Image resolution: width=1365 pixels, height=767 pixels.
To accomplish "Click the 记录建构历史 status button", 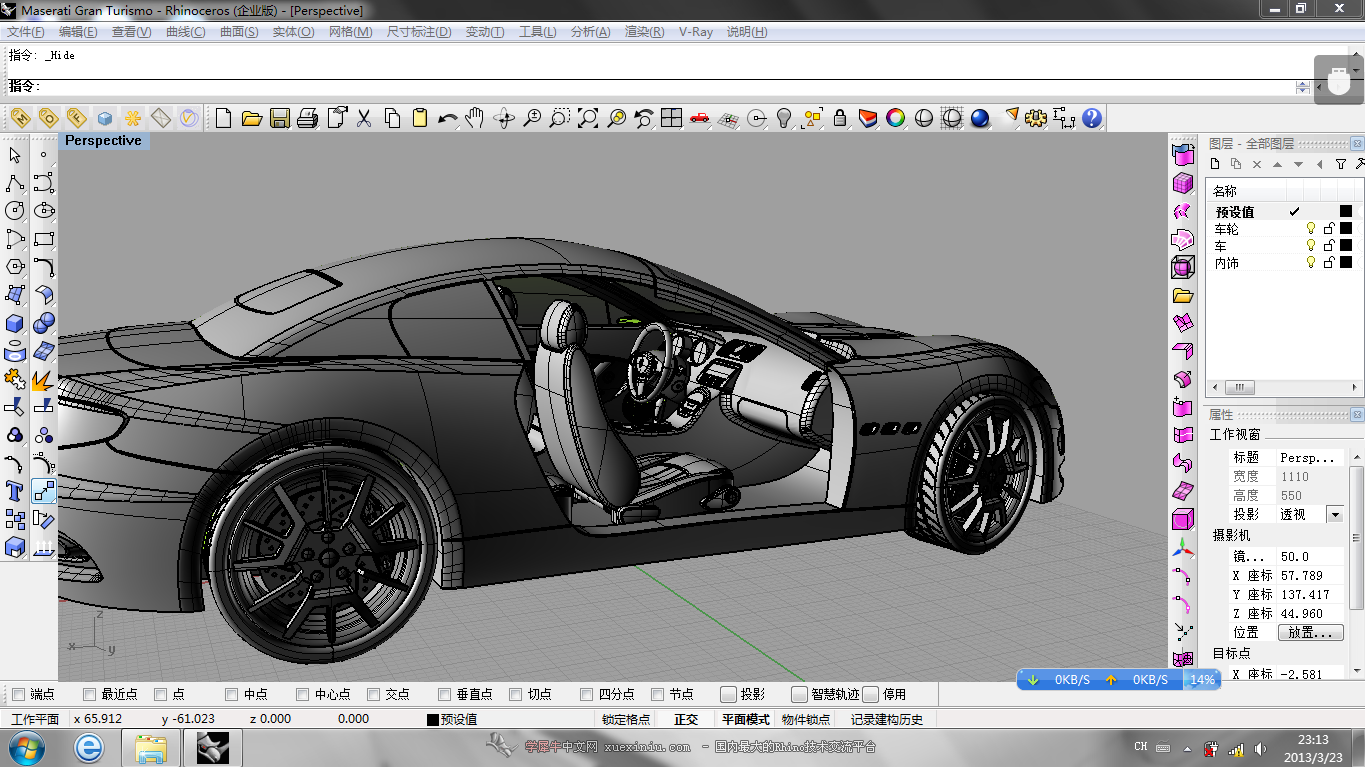I will click(x=887, y=719).
